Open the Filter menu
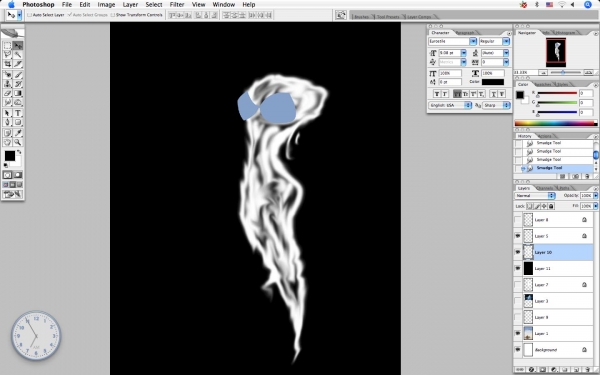The height and width of the screenshot is (375, 600). click(x=177, y=5)
